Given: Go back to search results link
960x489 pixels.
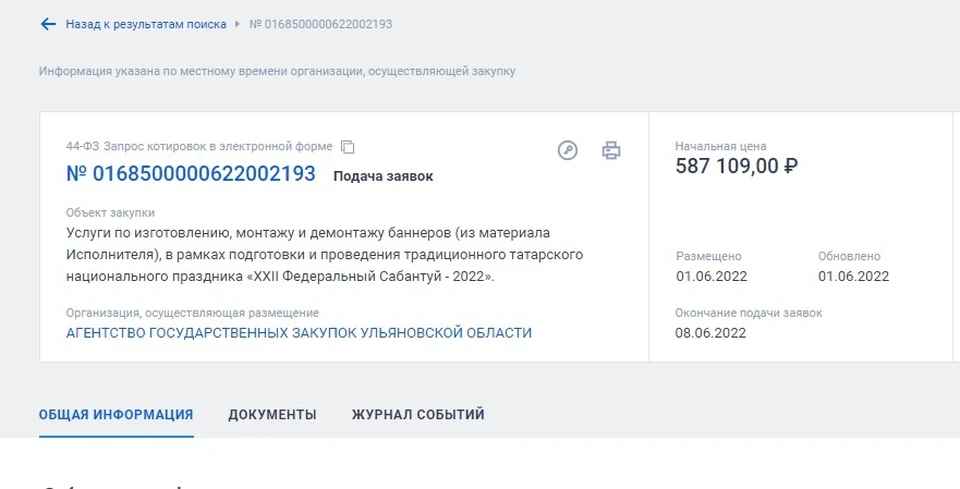Looking at the screenshot, I should 146,24.
